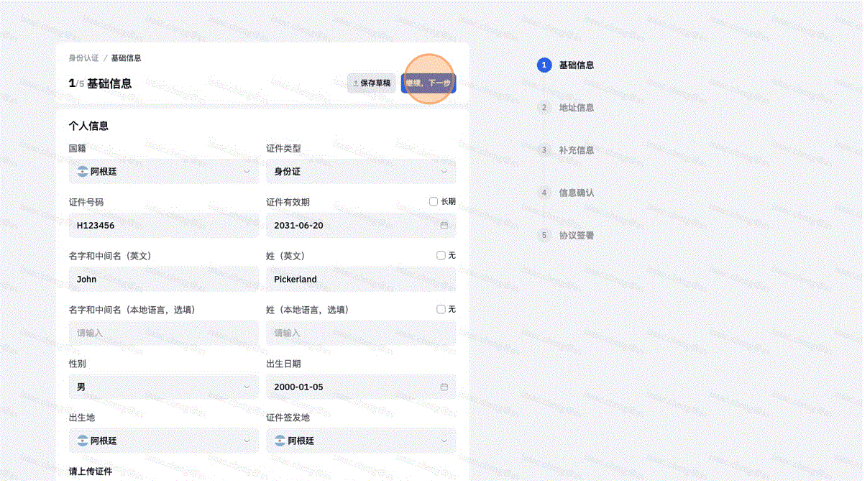Click Argentina flag icon in 出生地 field
The height and width of the screenshot is (481, 864).
click(83, 440)
